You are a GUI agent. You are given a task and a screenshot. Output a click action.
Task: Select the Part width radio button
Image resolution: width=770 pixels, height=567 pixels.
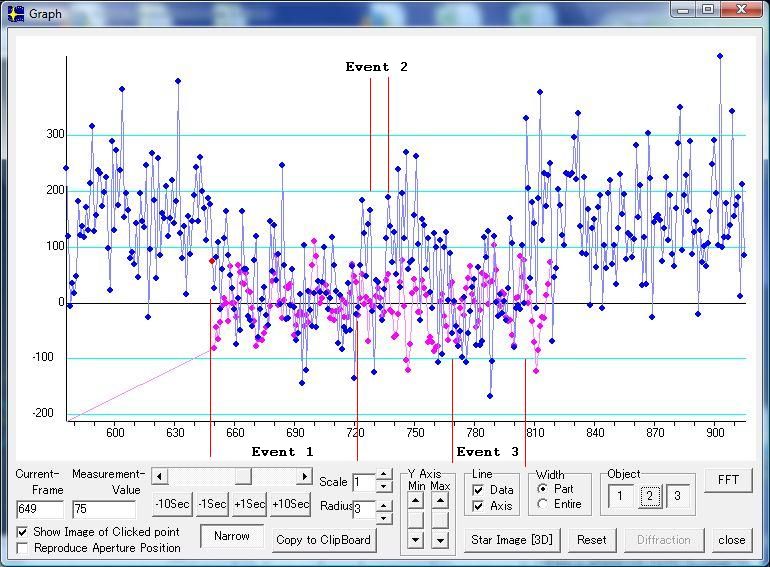(543, 488)
